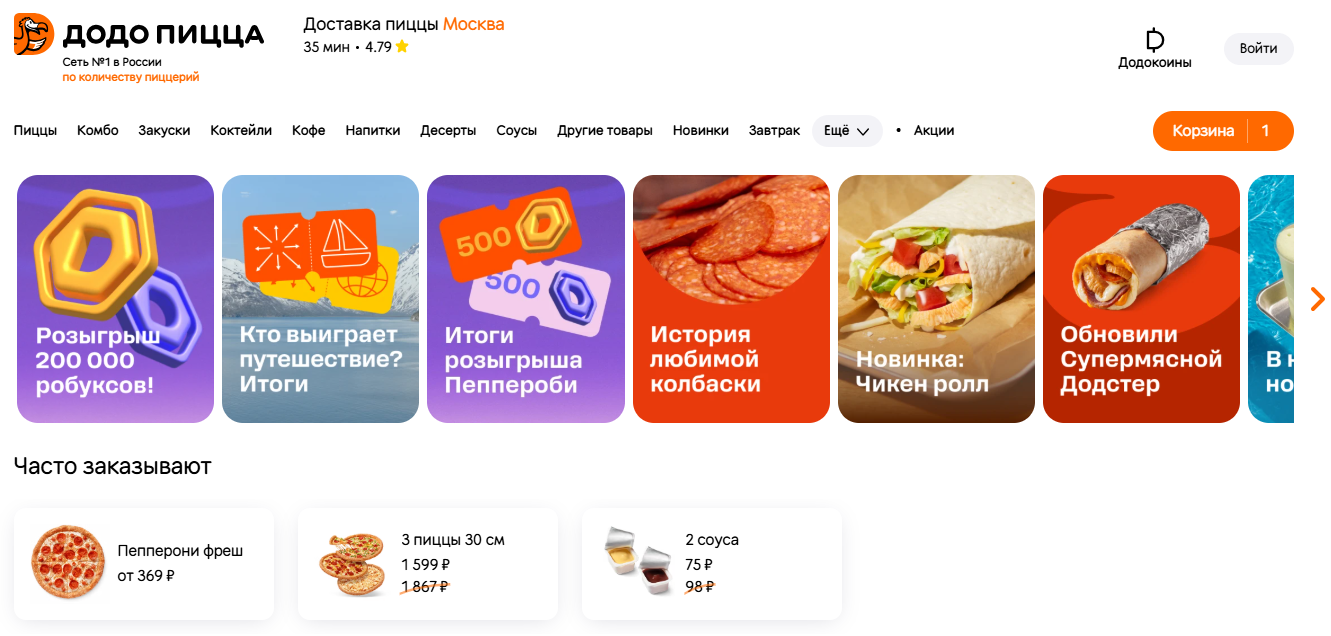View the Кто выиграет путешествие story card
The height and width of the screenshot is (636, 1331).
point(320,299)
